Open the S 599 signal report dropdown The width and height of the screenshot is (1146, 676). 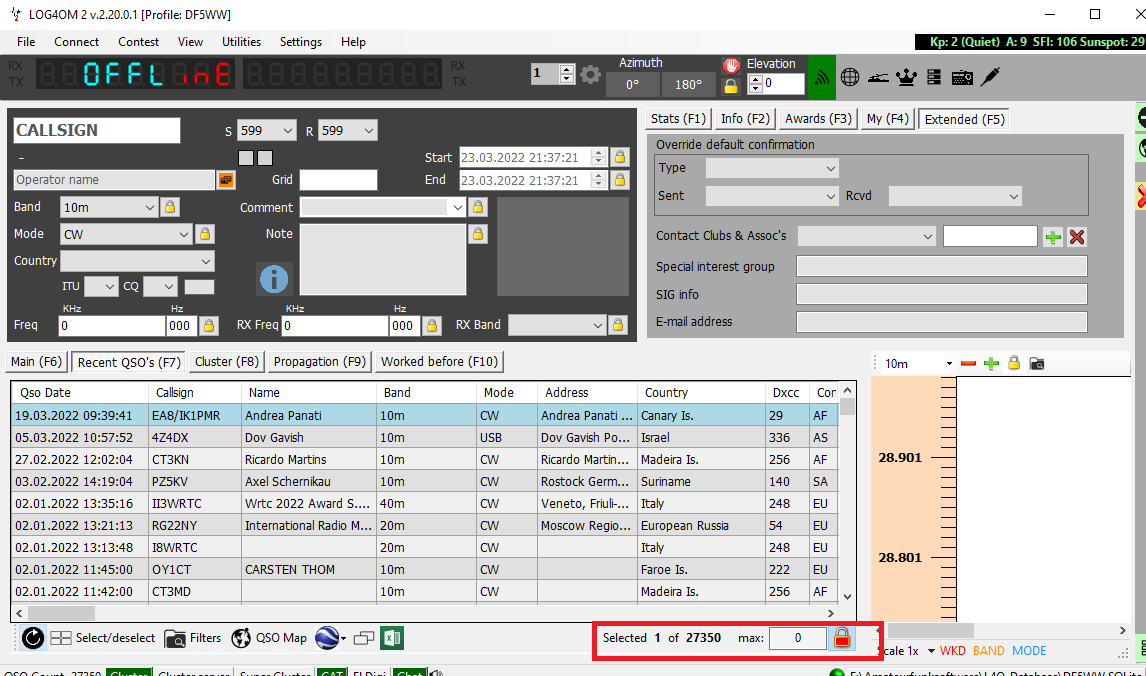(x=288, y=131)
